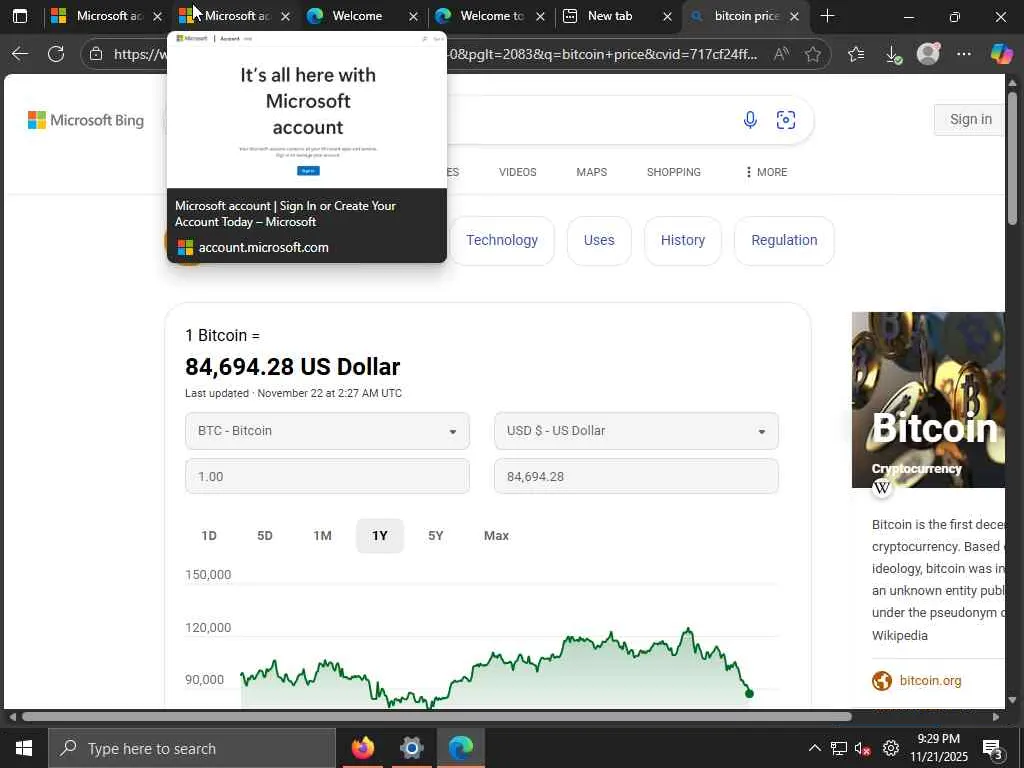Click the green endpoint dot on price chart
The height and width of the screenshot is (768, 1024).
[749, 694]
